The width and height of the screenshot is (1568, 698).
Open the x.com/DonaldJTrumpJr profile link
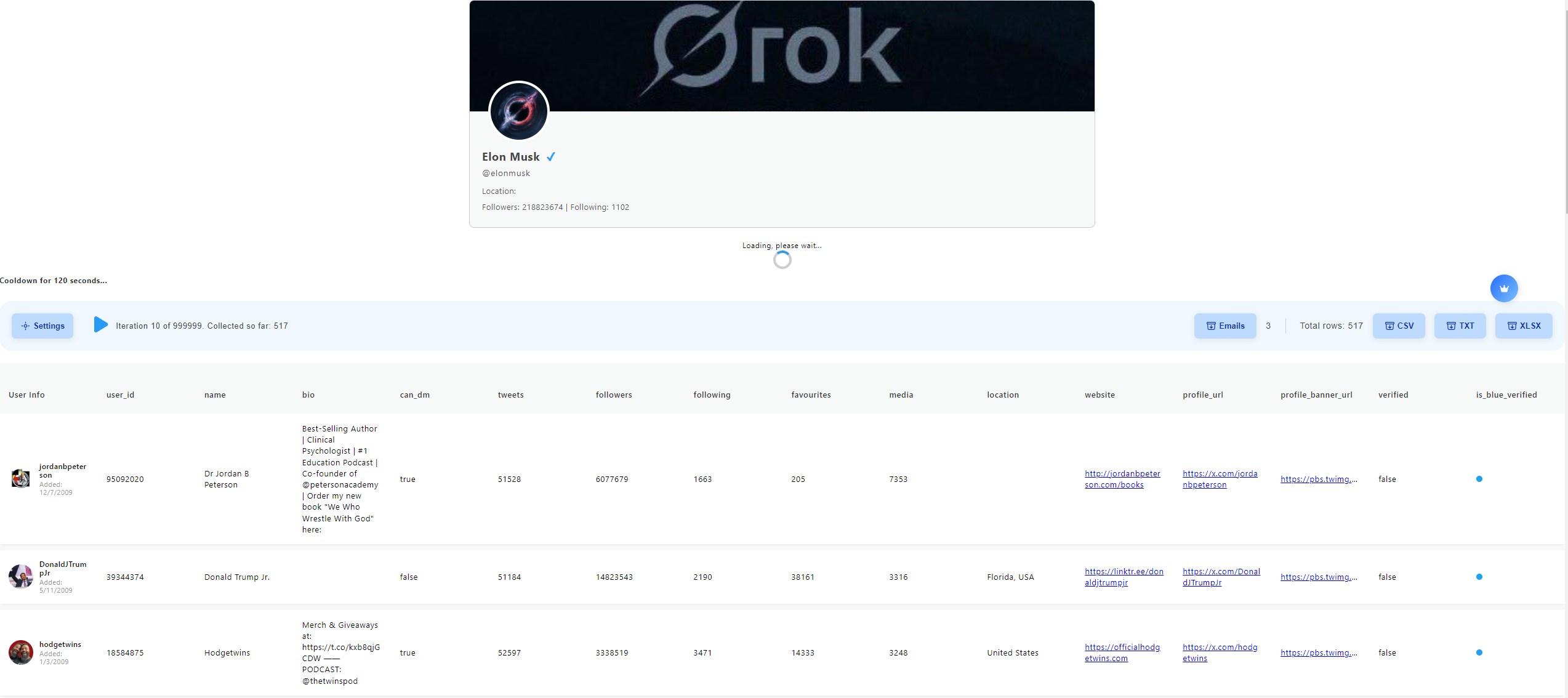1221,577
